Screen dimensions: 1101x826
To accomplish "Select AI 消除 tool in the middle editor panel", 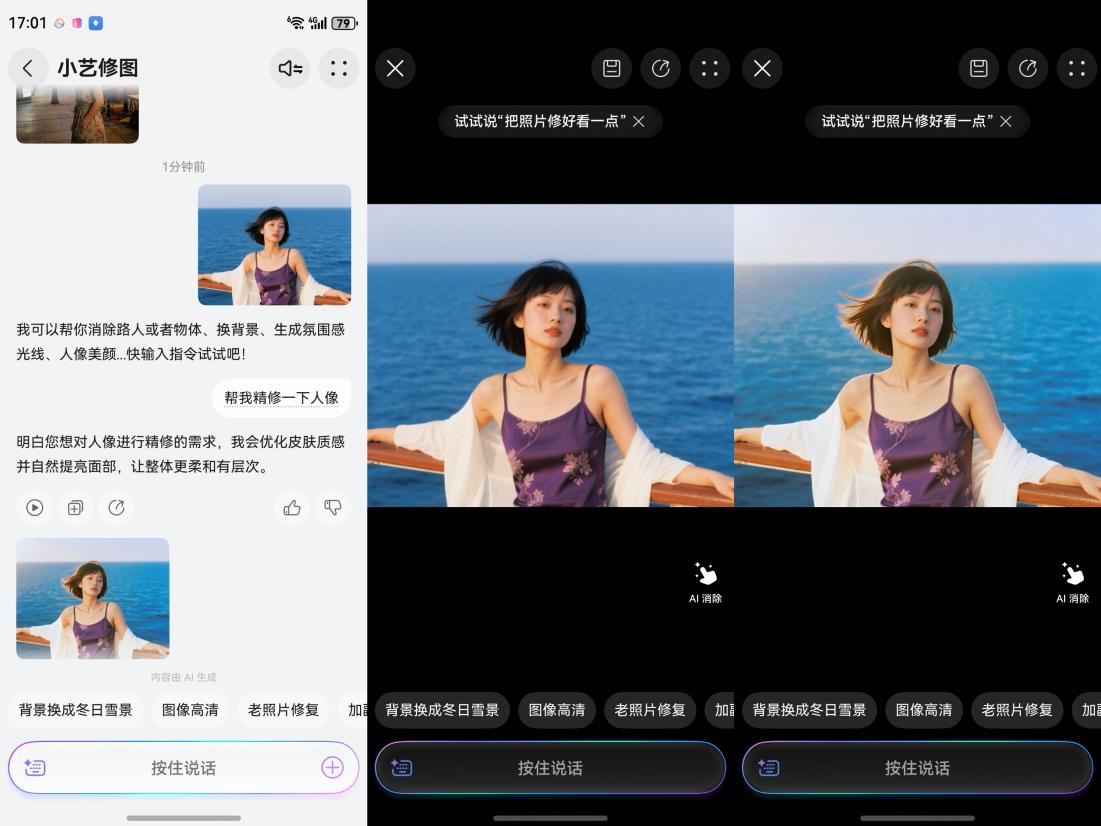I will [705, 582].
